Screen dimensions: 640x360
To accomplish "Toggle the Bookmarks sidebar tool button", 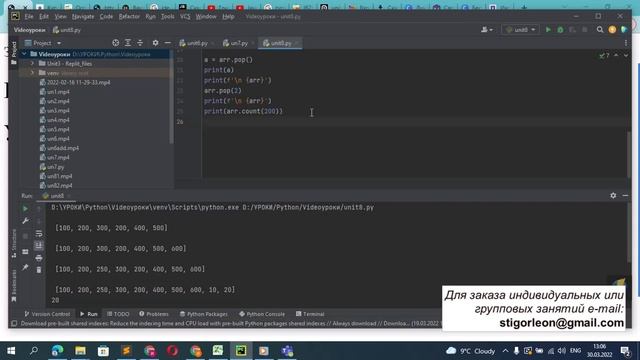I will coord(14,286).
